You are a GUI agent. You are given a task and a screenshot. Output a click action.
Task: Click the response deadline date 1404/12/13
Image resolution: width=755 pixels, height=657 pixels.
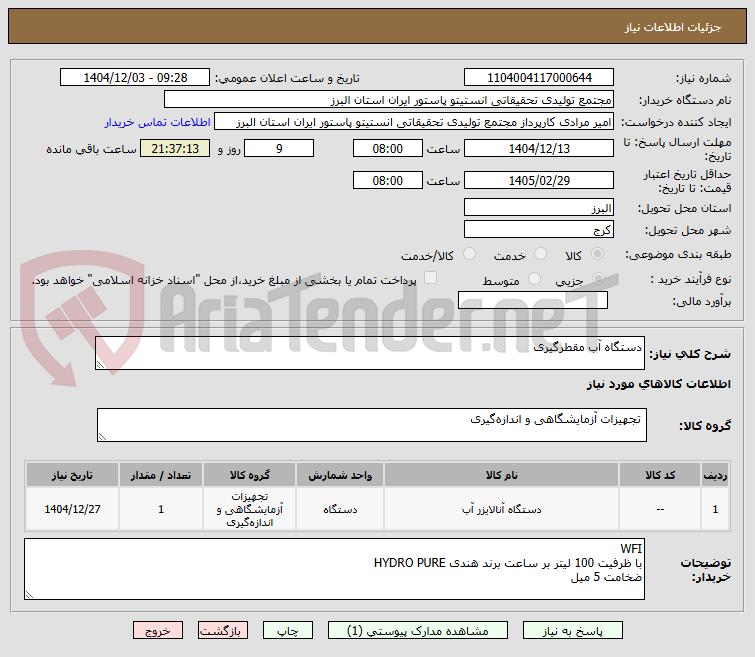[x=539, y=148]
